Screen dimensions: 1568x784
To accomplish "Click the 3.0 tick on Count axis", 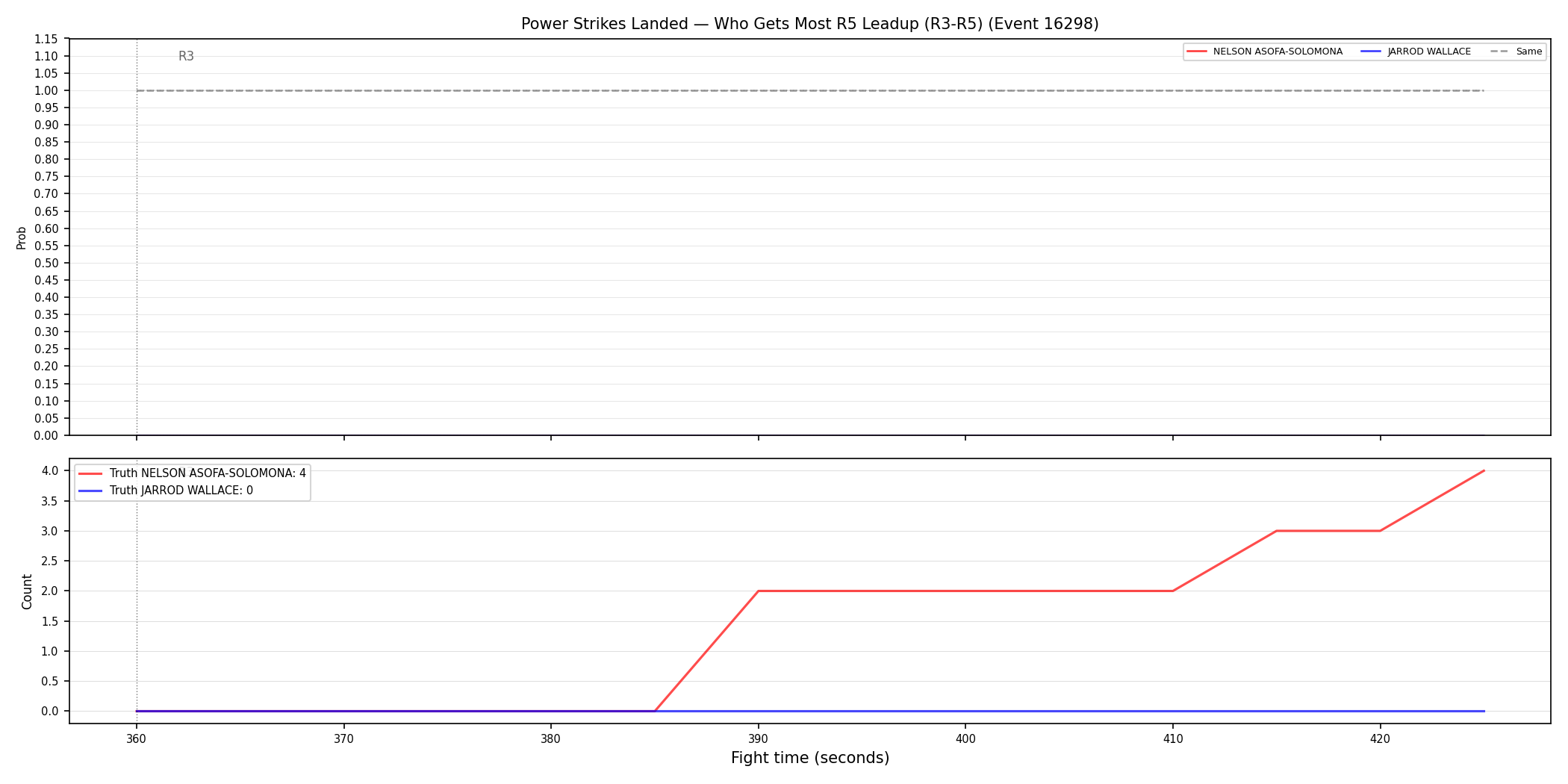I will coord(50,532).
